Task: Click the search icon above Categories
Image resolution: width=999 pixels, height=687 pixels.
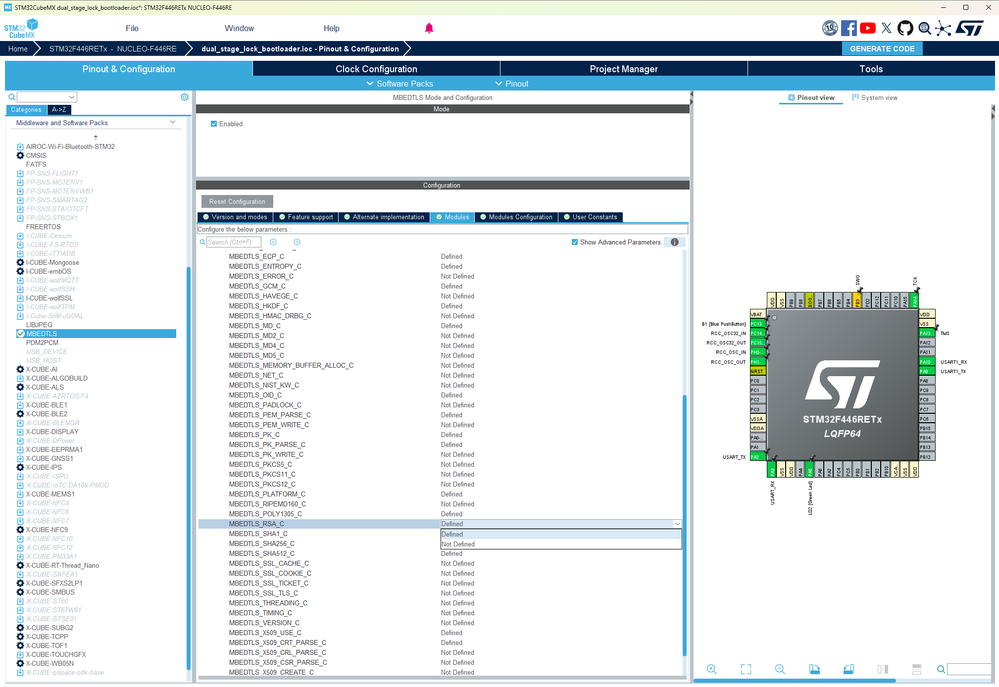Action: (x=11, y=97)
